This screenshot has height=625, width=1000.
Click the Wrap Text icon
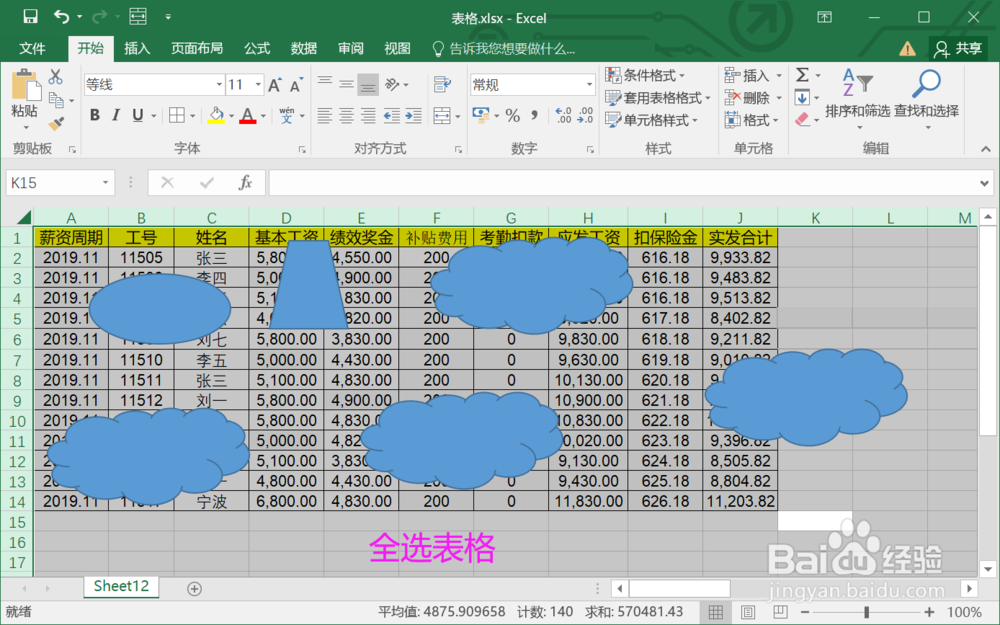(x=442, y=84)
